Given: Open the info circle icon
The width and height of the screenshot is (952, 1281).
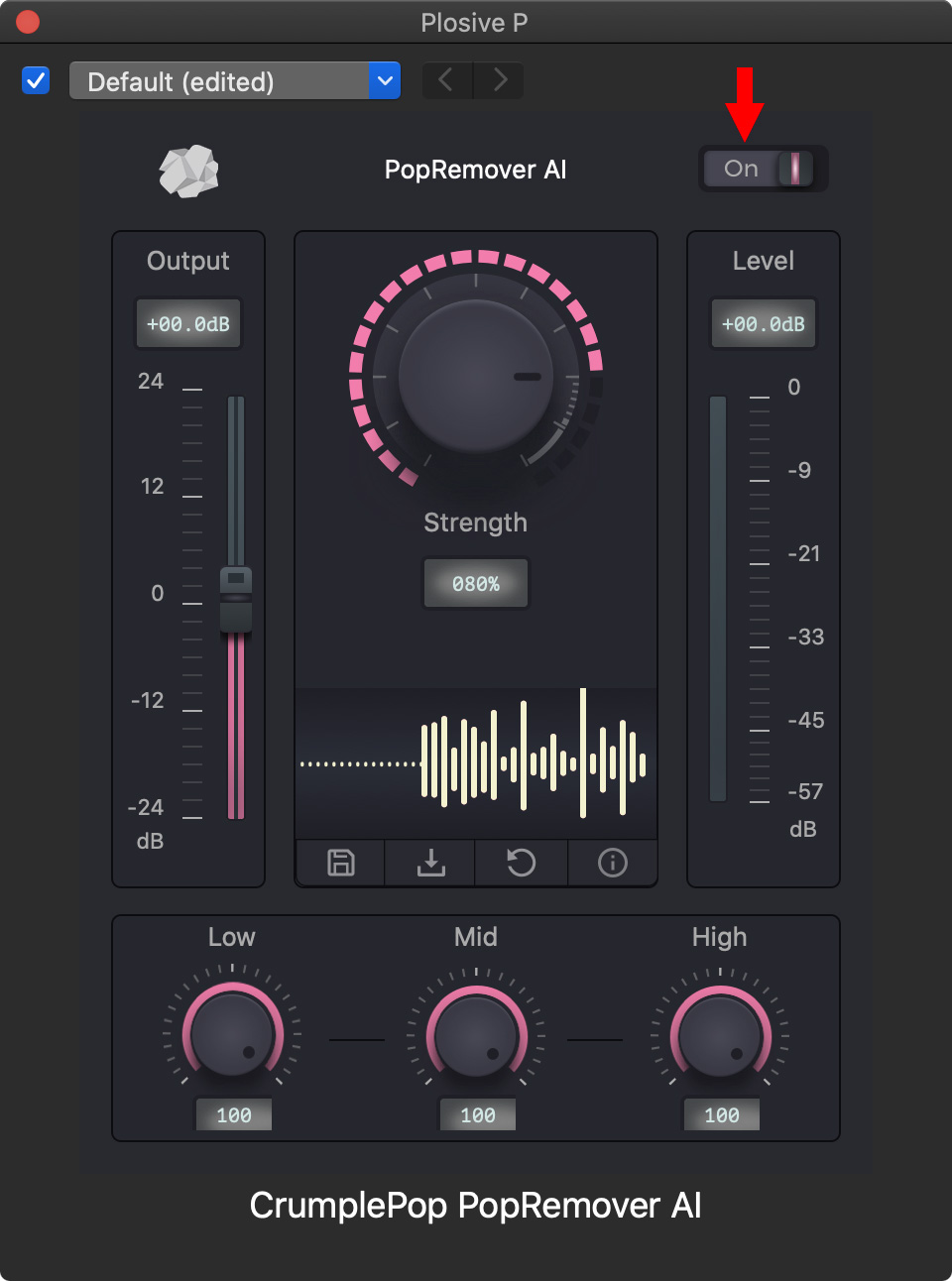Looking at the screenshot, I should click(x=613, y=863).
